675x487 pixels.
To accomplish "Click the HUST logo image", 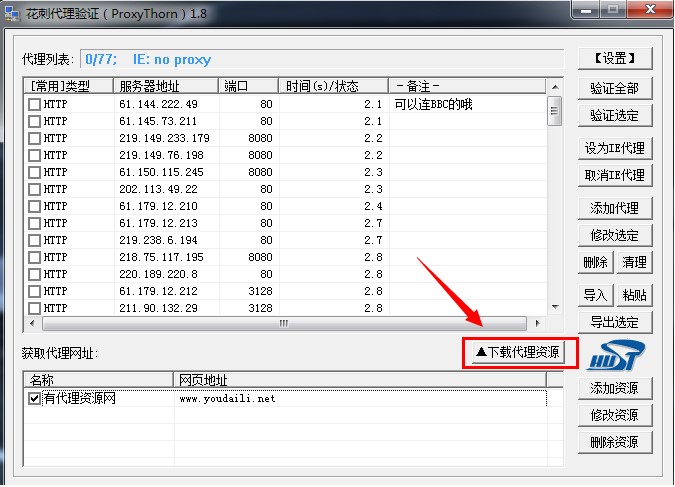I will (x=616, y=356).
